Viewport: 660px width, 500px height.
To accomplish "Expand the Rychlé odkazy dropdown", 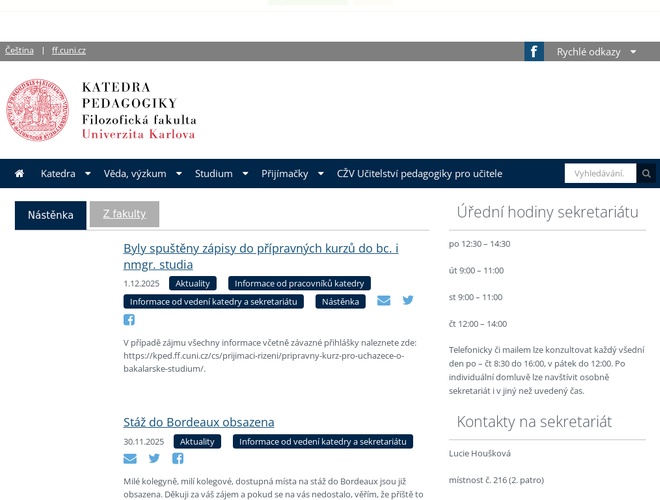I will 632,52.
